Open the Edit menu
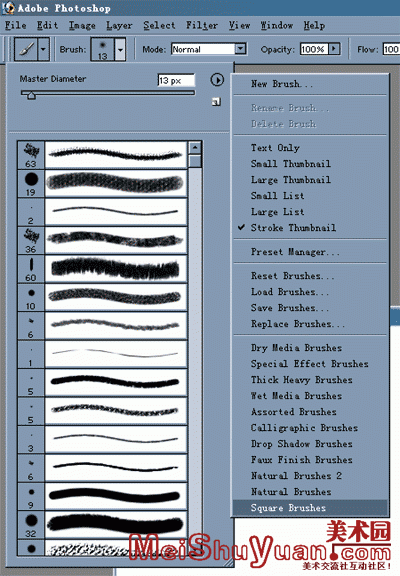400x576 pixels. coord(47,25)
